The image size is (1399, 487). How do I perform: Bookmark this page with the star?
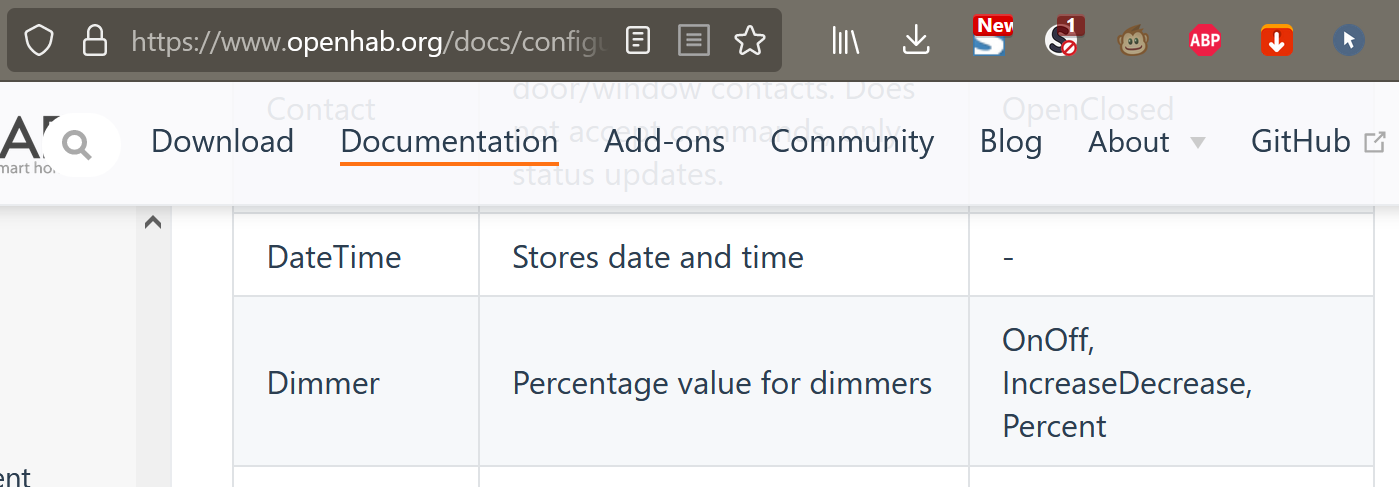(x=749, y=41)
